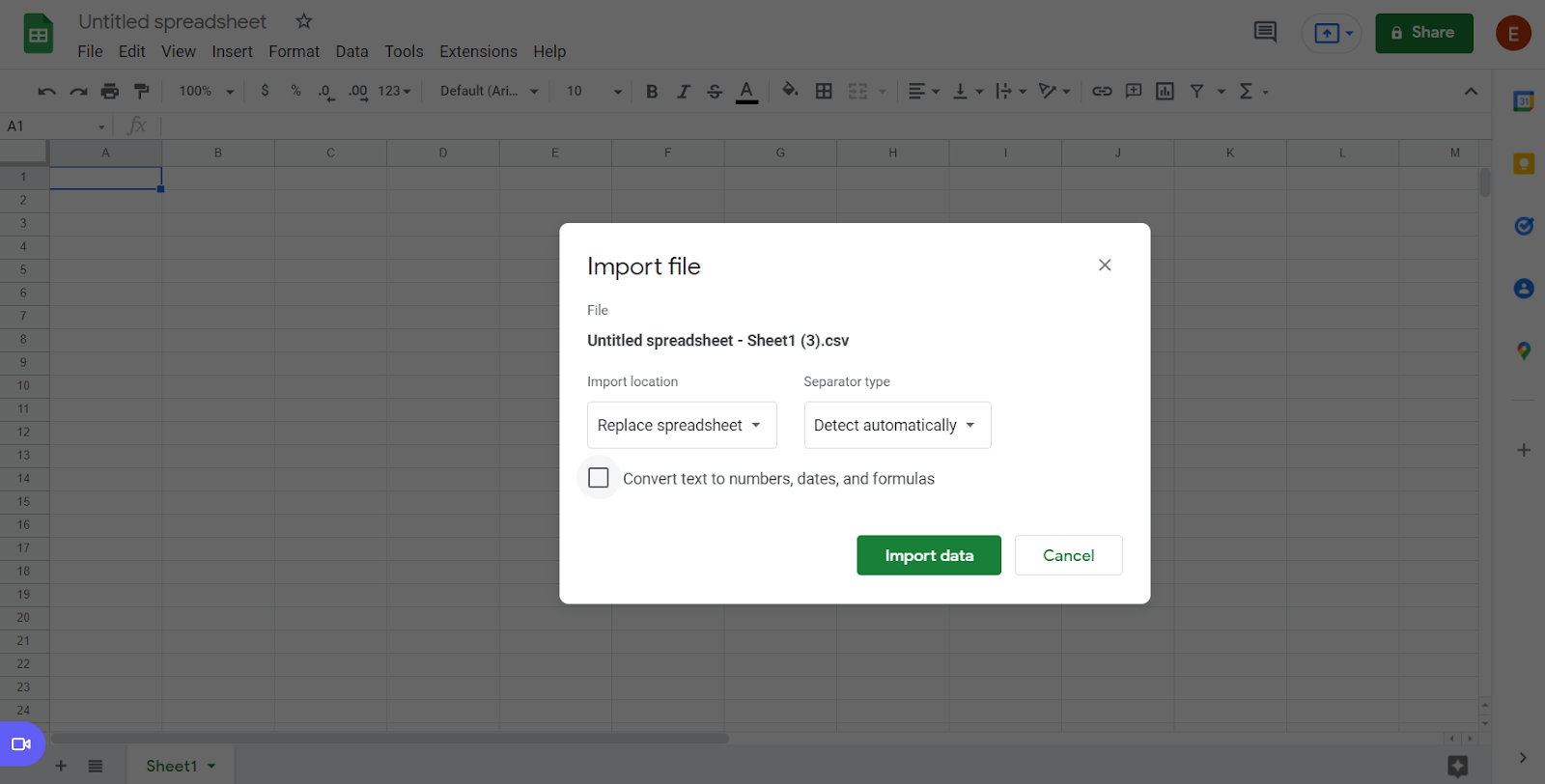Click the functions sigma icon
1545x784 pixels.
1246,91
